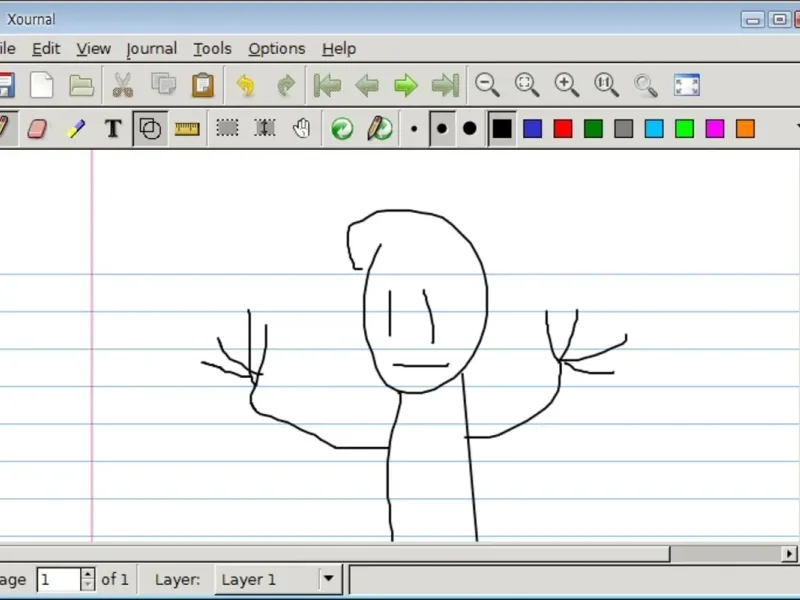Toggle fullscreen mode icon

point(687,85)
